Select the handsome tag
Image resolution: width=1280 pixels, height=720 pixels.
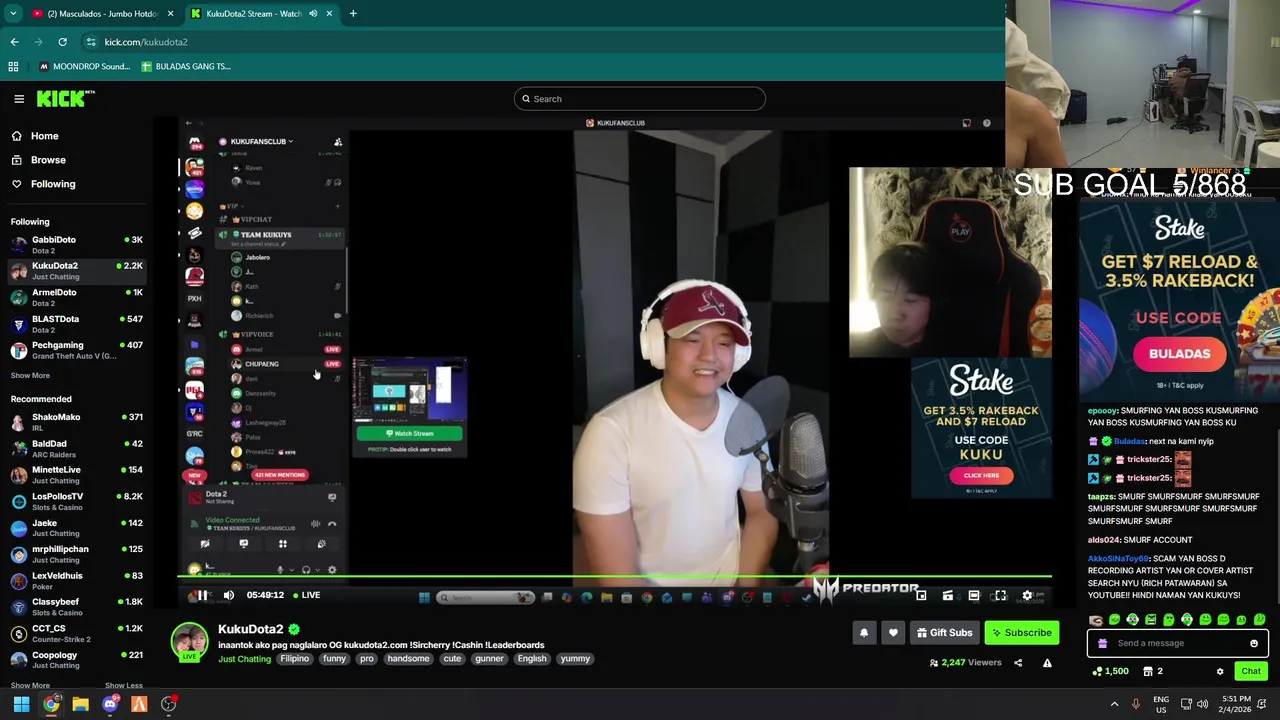[408, 659]
